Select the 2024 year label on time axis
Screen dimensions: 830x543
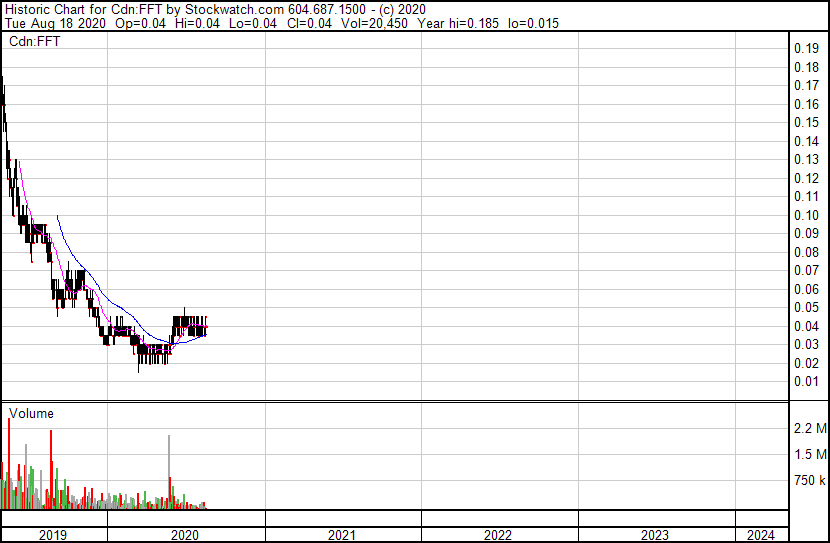[761, 535]
